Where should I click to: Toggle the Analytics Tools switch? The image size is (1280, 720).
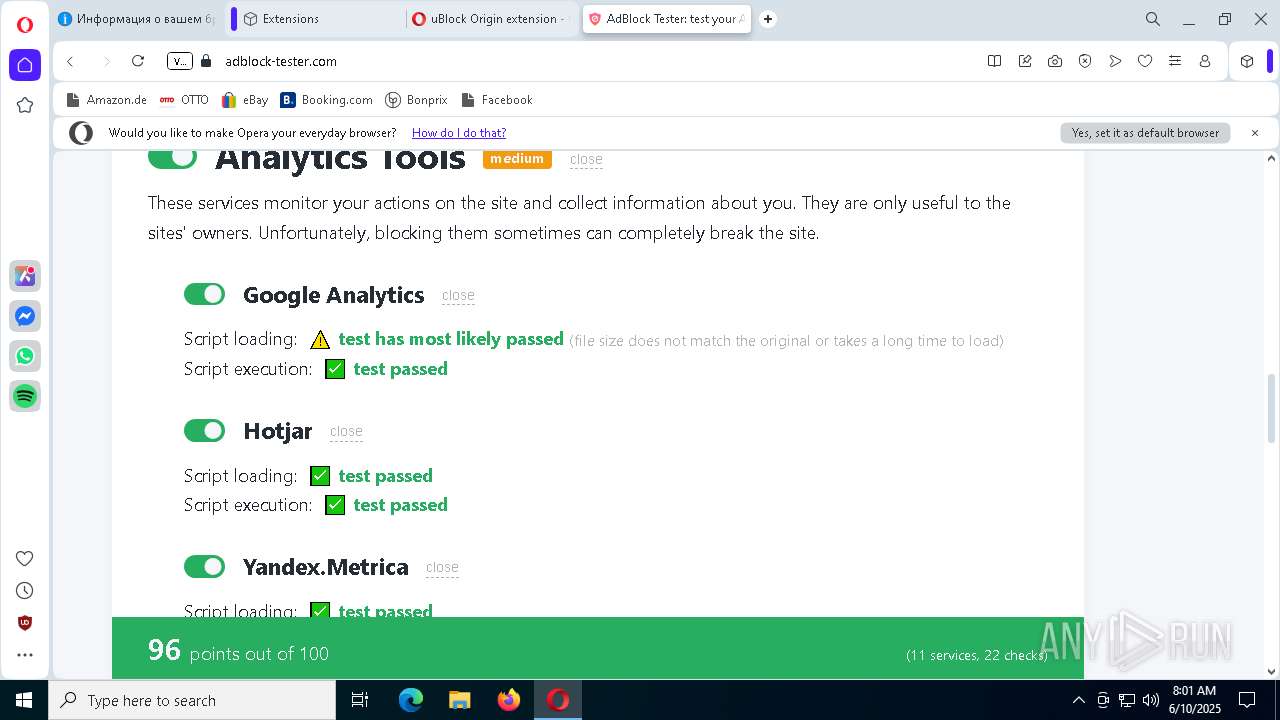pyautogui.click(x=172, y=157)
